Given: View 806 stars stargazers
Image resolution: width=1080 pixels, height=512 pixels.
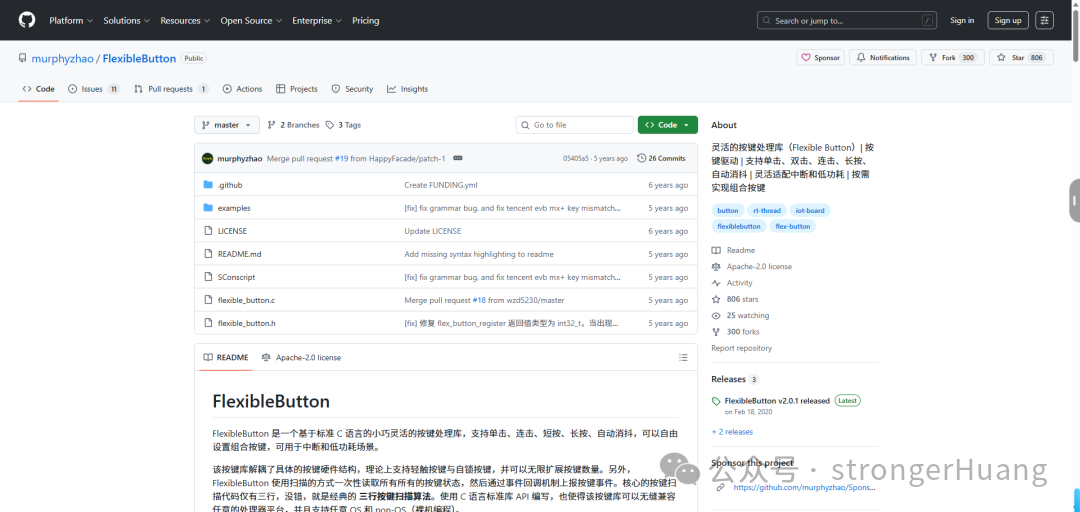Looking at the screenshot, I should (735, 299).
